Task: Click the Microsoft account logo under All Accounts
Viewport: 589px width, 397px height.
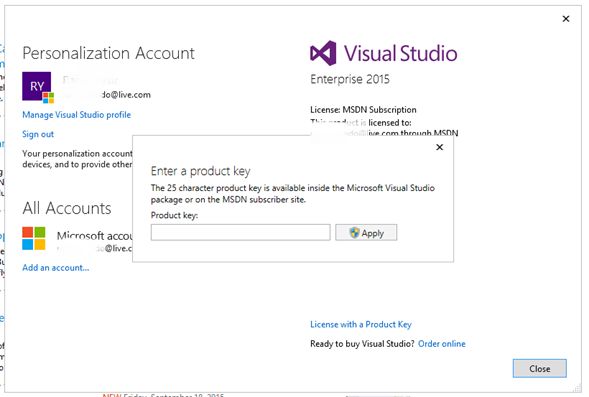Action: click(34, 238)
